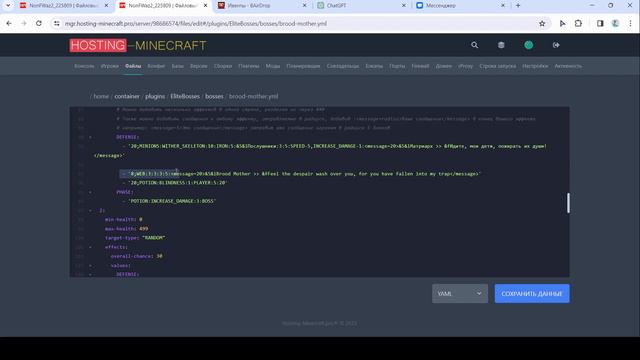
Task: Open the Chrome three-dot menu
Action: 631,24
